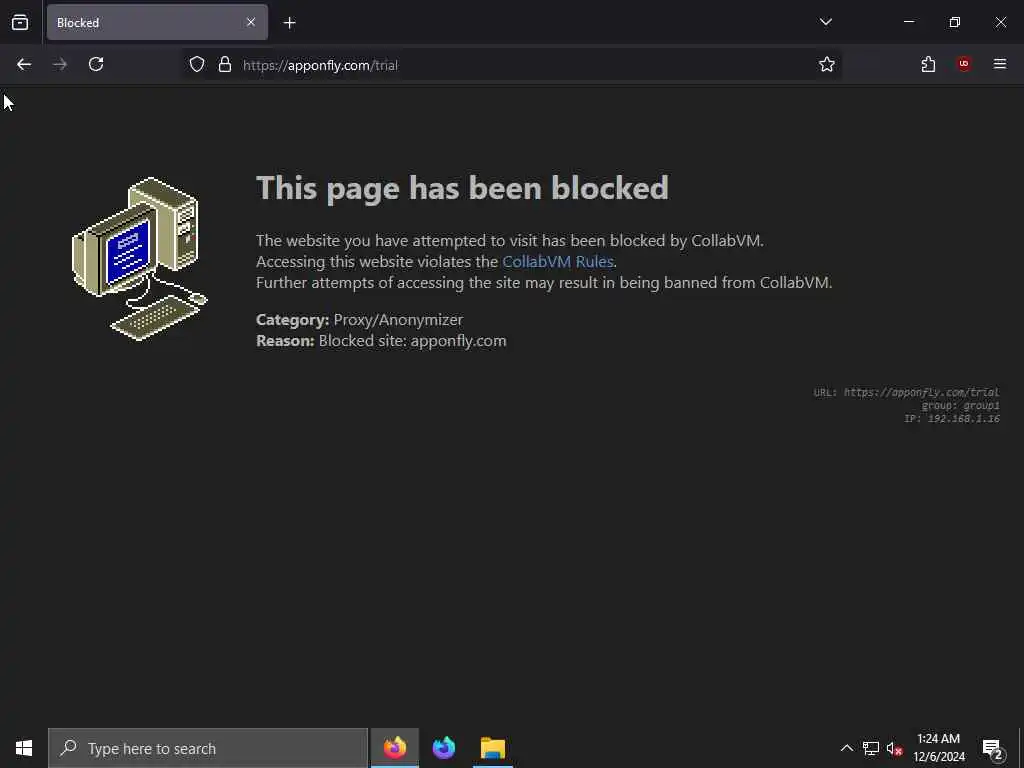Close the Blocked tab

tap(251, 22)
